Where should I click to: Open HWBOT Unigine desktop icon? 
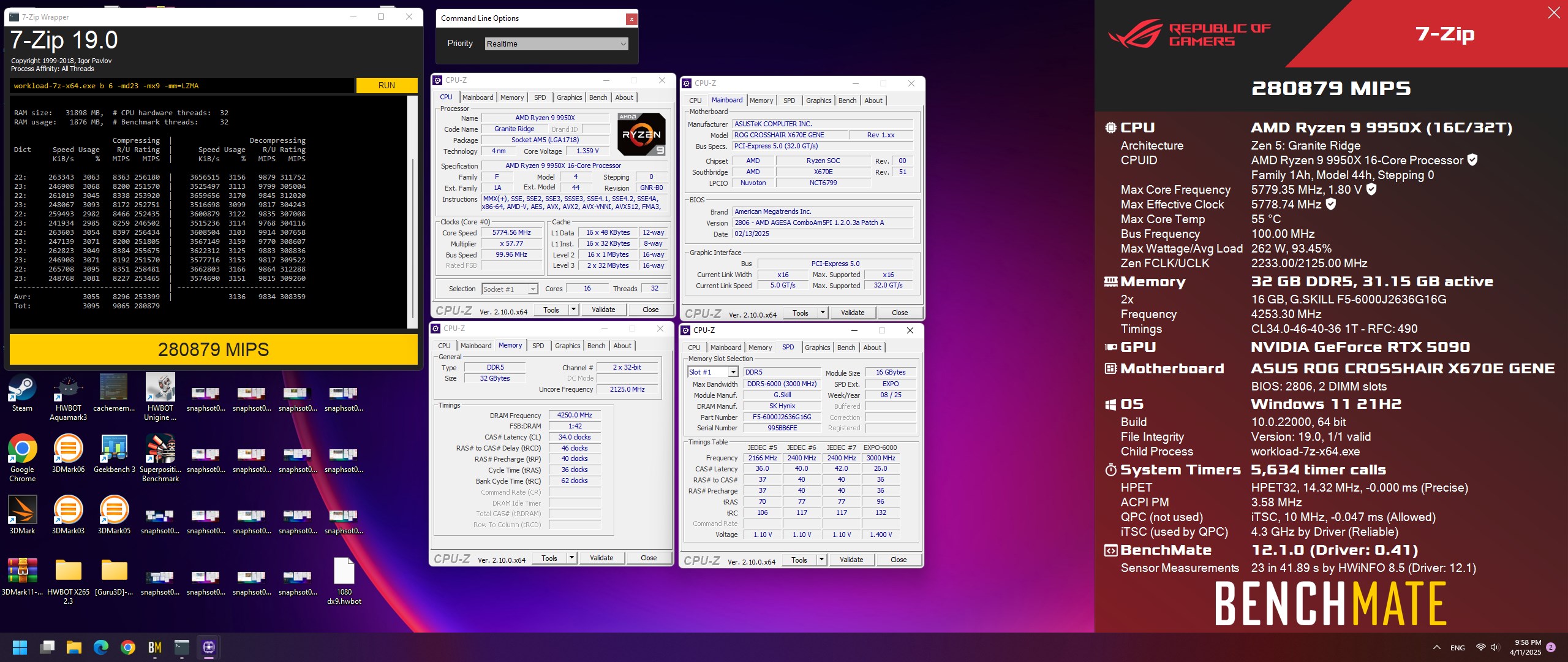[160, 397]
